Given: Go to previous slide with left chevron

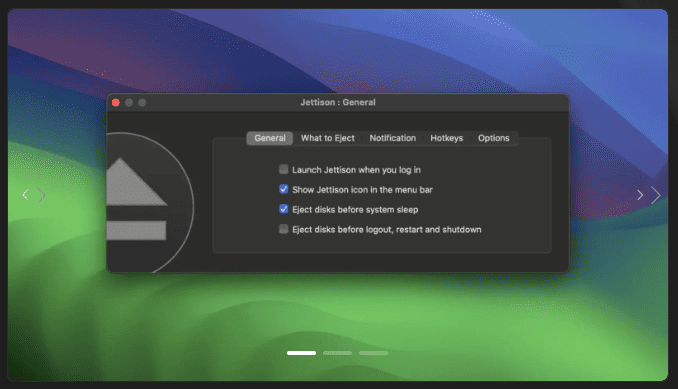Looking at the screenshot, I should click(x=26, y=195).
